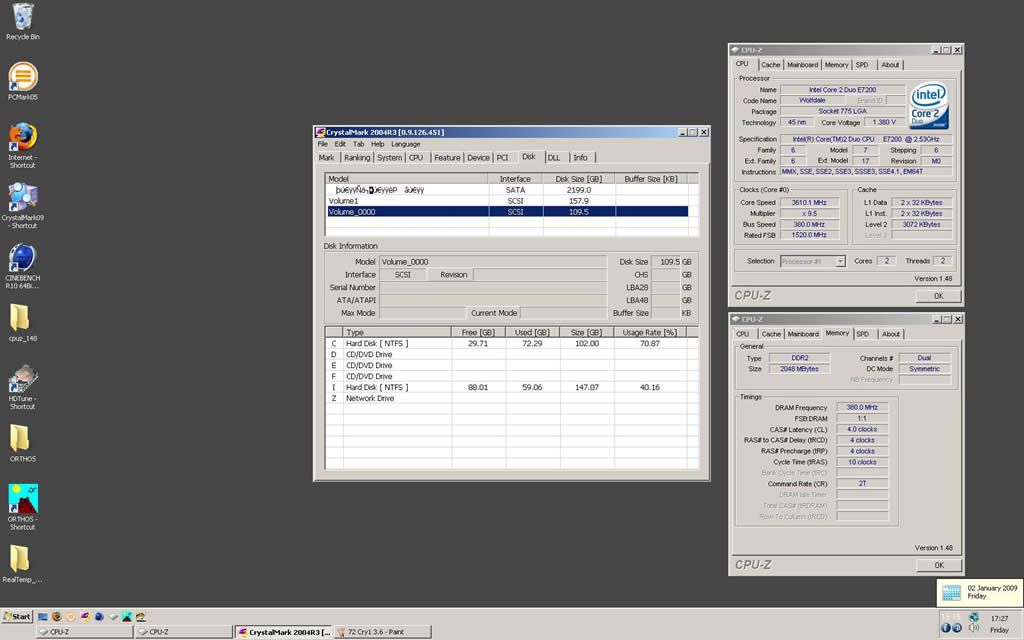Open the Edit menu in CrystalMark
Screen dimensions: 1024x640
coord(340,144)
